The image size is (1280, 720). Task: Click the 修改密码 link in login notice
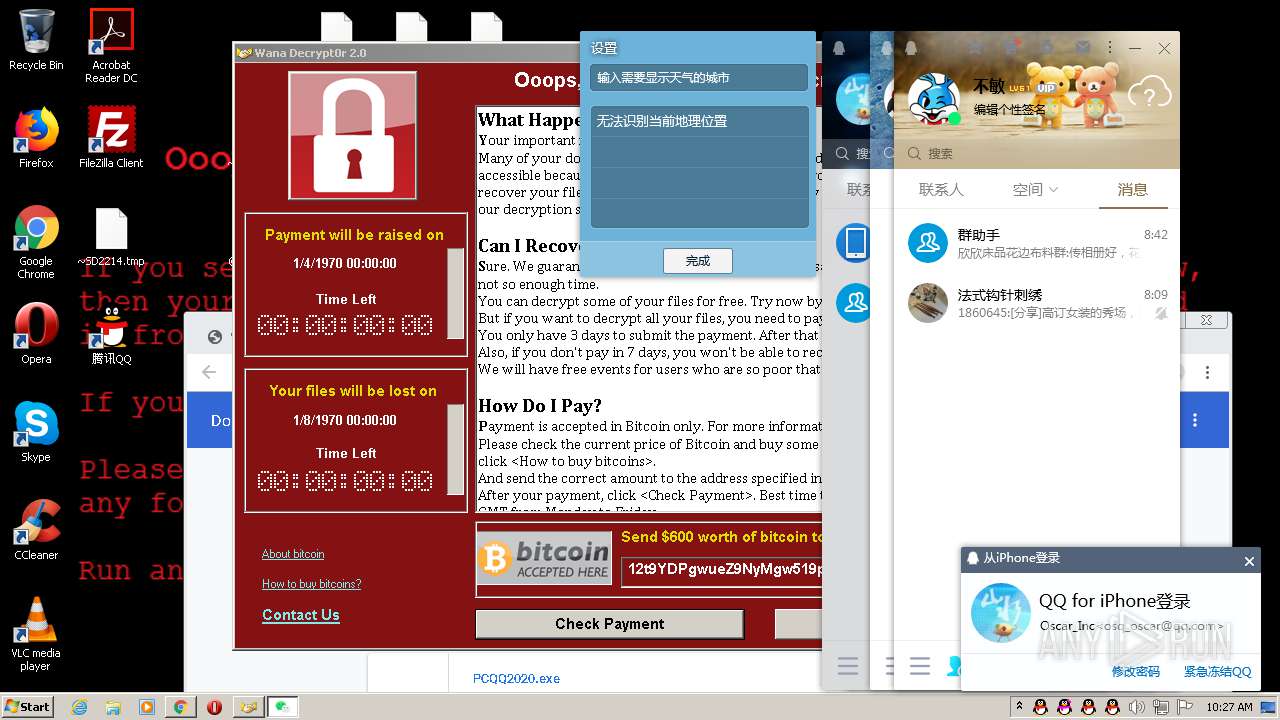coord(1135,672)
